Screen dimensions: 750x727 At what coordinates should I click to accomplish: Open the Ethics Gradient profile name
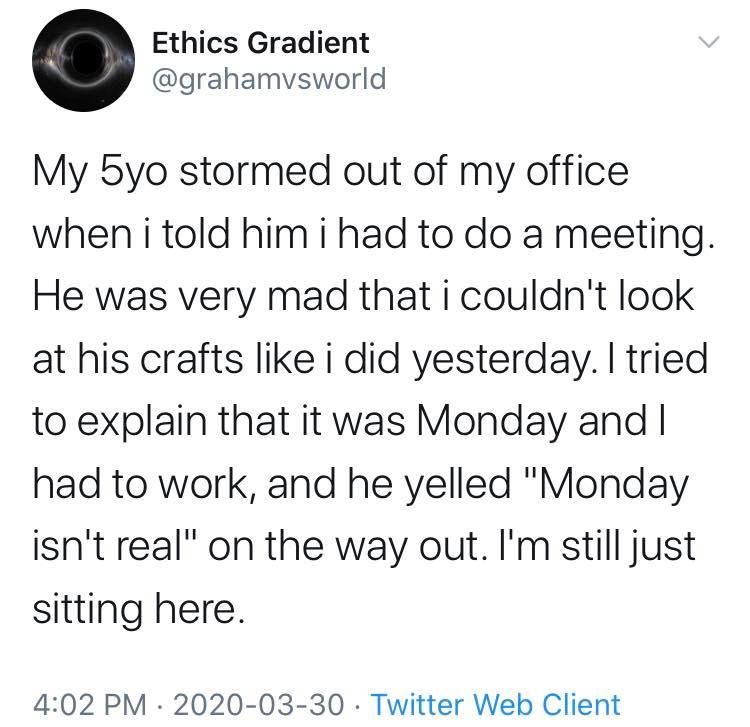click(259, 42)
